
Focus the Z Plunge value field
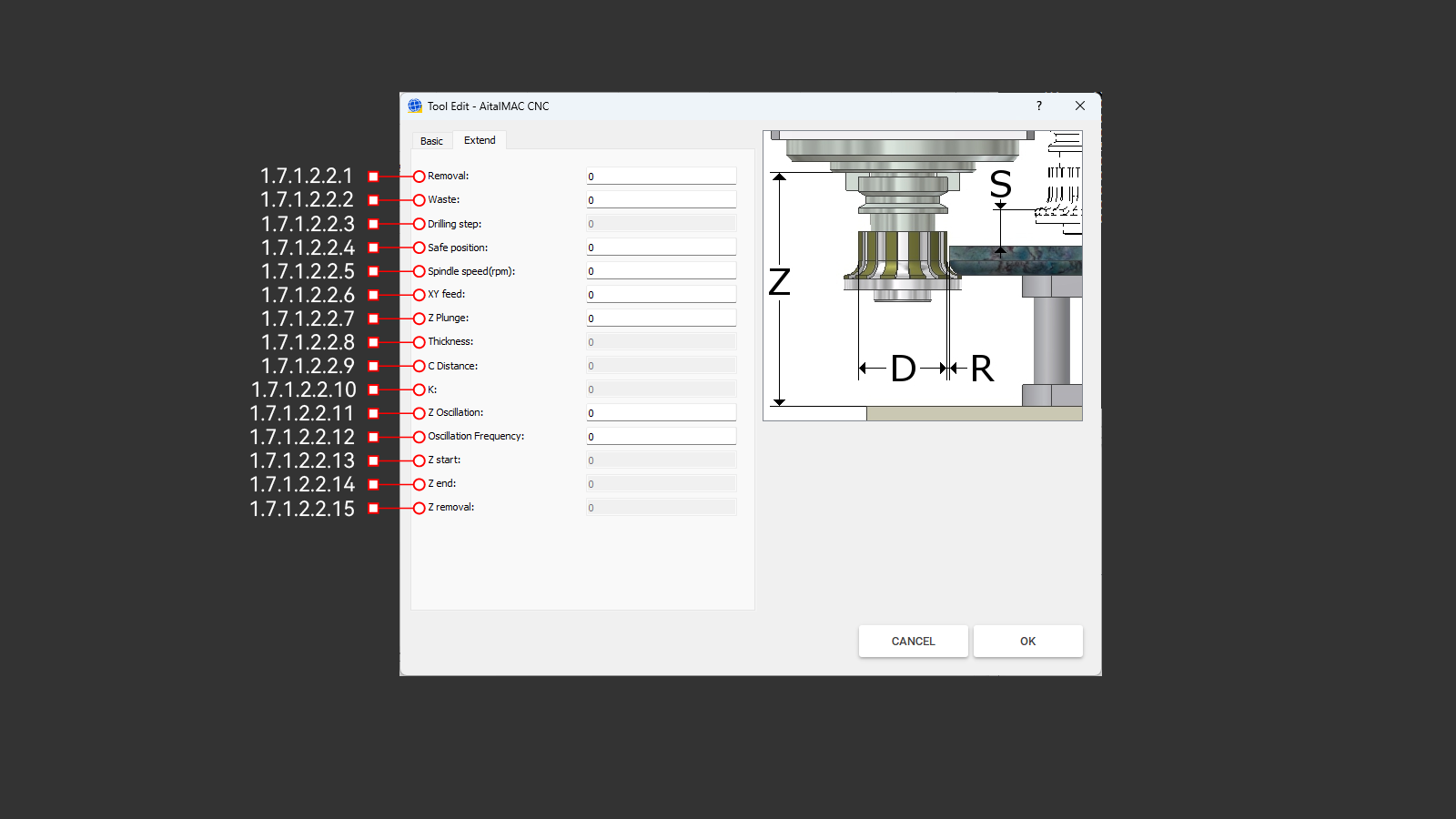(x=661, y=318)
